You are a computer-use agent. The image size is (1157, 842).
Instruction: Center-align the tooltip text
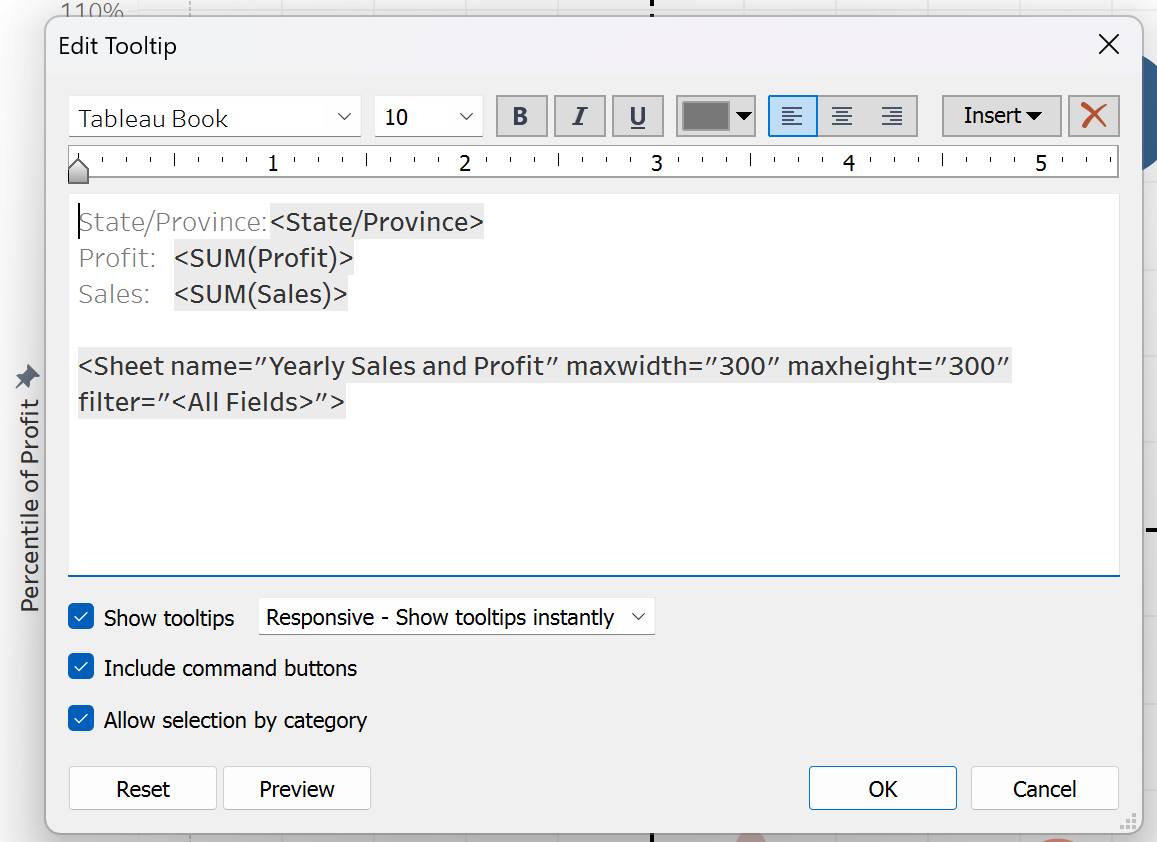pos(842,116)
